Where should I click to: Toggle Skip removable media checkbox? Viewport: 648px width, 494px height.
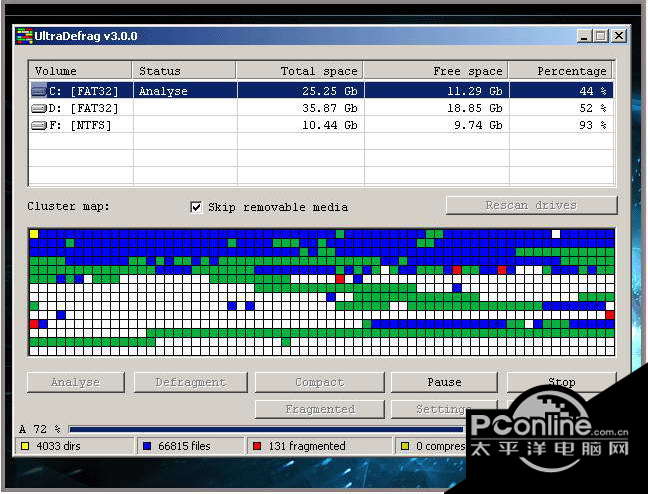click(196, 207)
